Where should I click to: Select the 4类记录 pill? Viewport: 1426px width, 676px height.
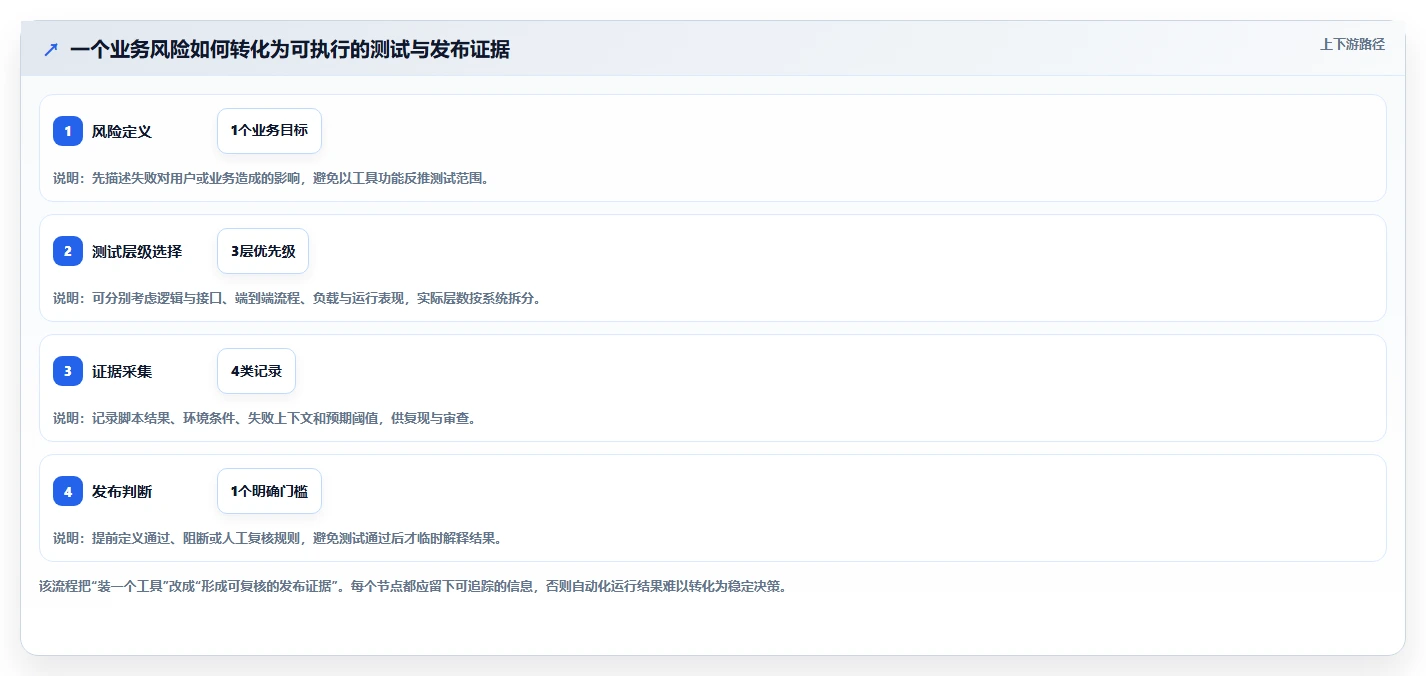coord(256,371)
